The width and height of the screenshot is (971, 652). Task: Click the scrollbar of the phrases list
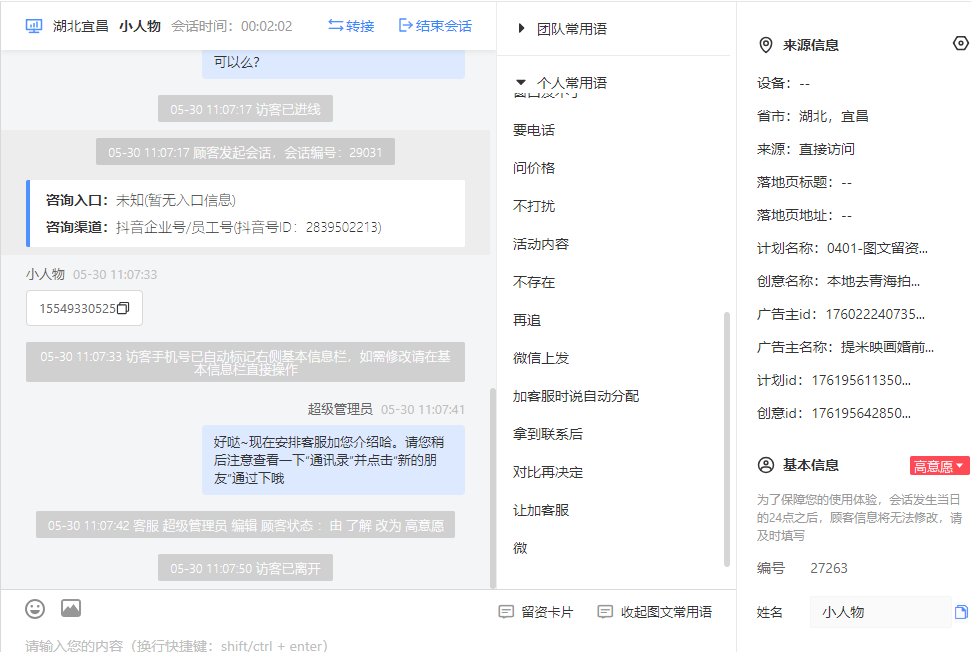[726, 439]
